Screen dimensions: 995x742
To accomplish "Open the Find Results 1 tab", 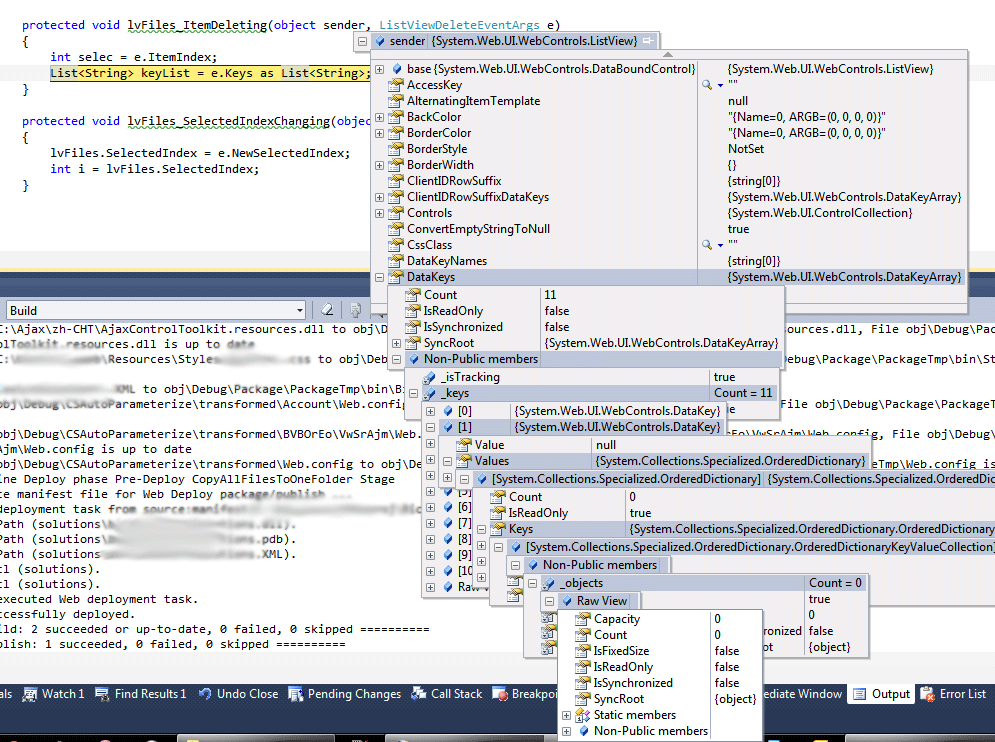I will 141,694.
